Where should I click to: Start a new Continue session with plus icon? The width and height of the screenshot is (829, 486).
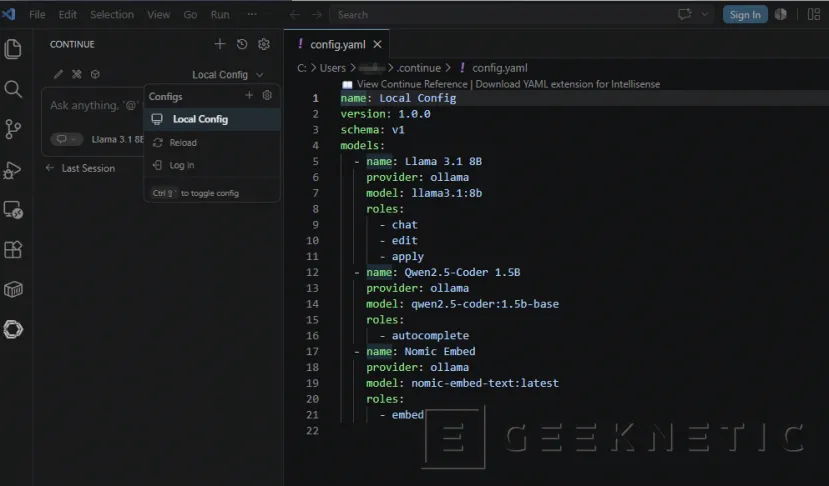click(219, 44)
